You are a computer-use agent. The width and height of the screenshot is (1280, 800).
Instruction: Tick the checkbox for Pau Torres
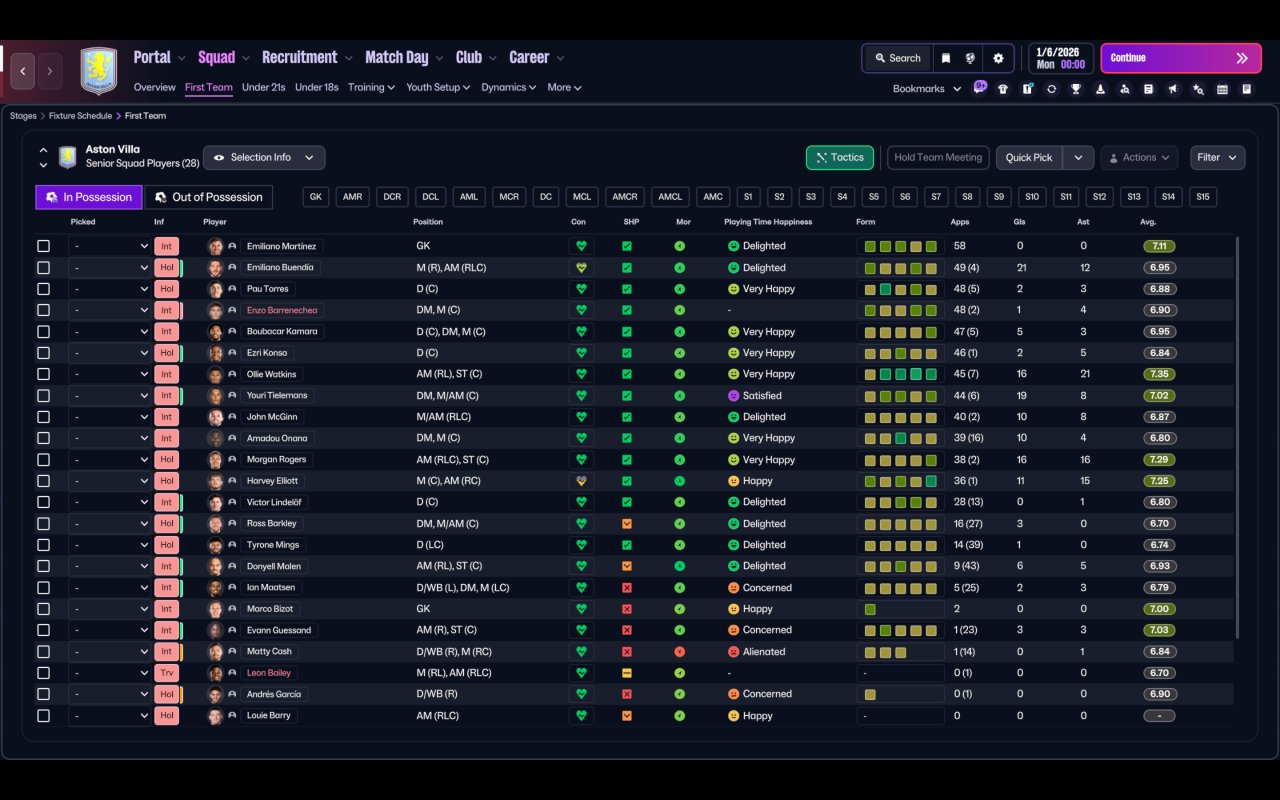coord(43,289)
